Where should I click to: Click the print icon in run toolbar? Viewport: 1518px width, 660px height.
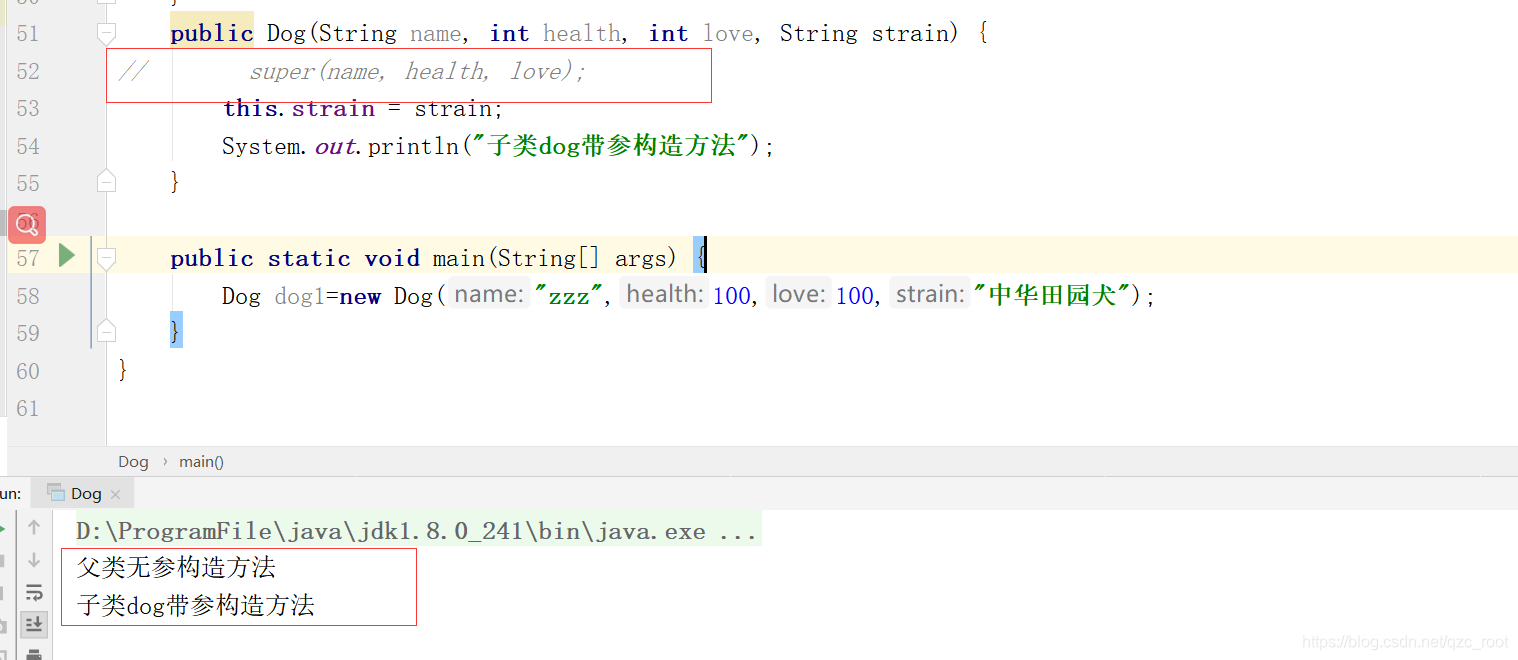click(x=34, y=654)
